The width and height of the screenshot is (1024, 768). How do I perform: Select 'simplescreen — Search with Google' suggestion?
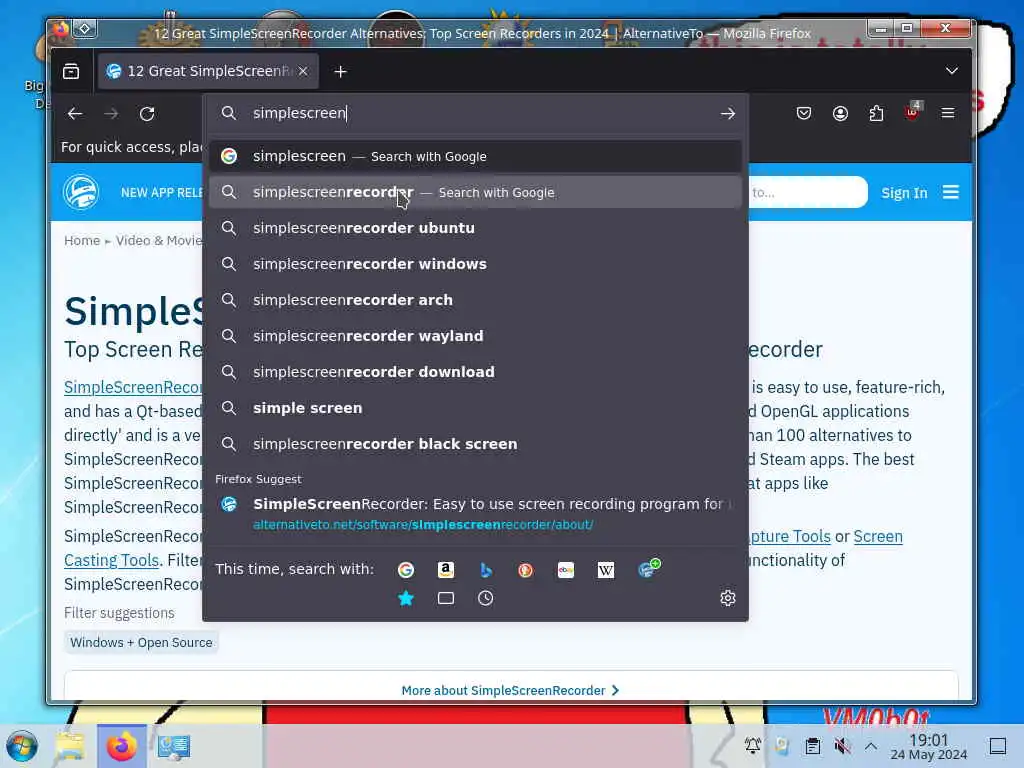pyautogui.click(x=475, y=156)
